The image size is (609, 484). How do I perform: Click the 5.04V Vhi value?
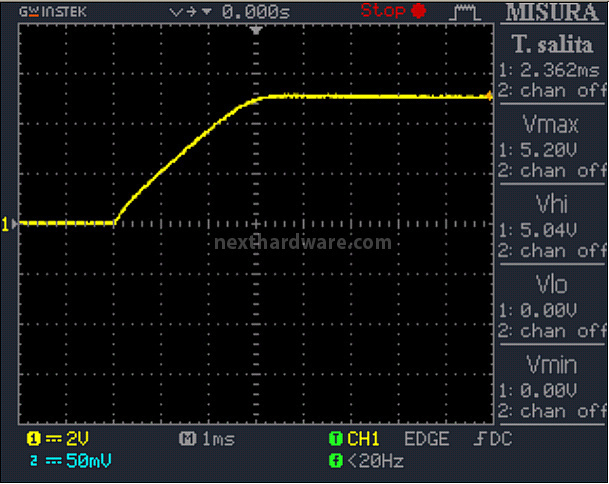pyautogui.click(x=548, y=230)
